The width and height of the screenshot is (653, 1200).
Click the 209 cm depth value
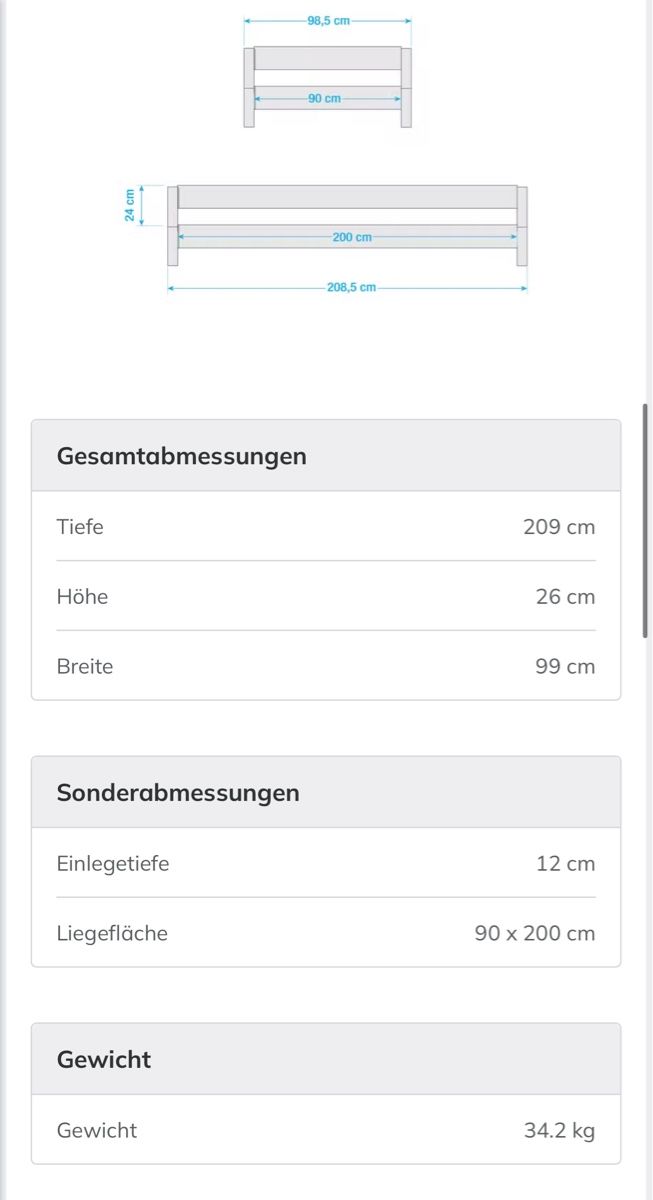click(x=559, y=526)
